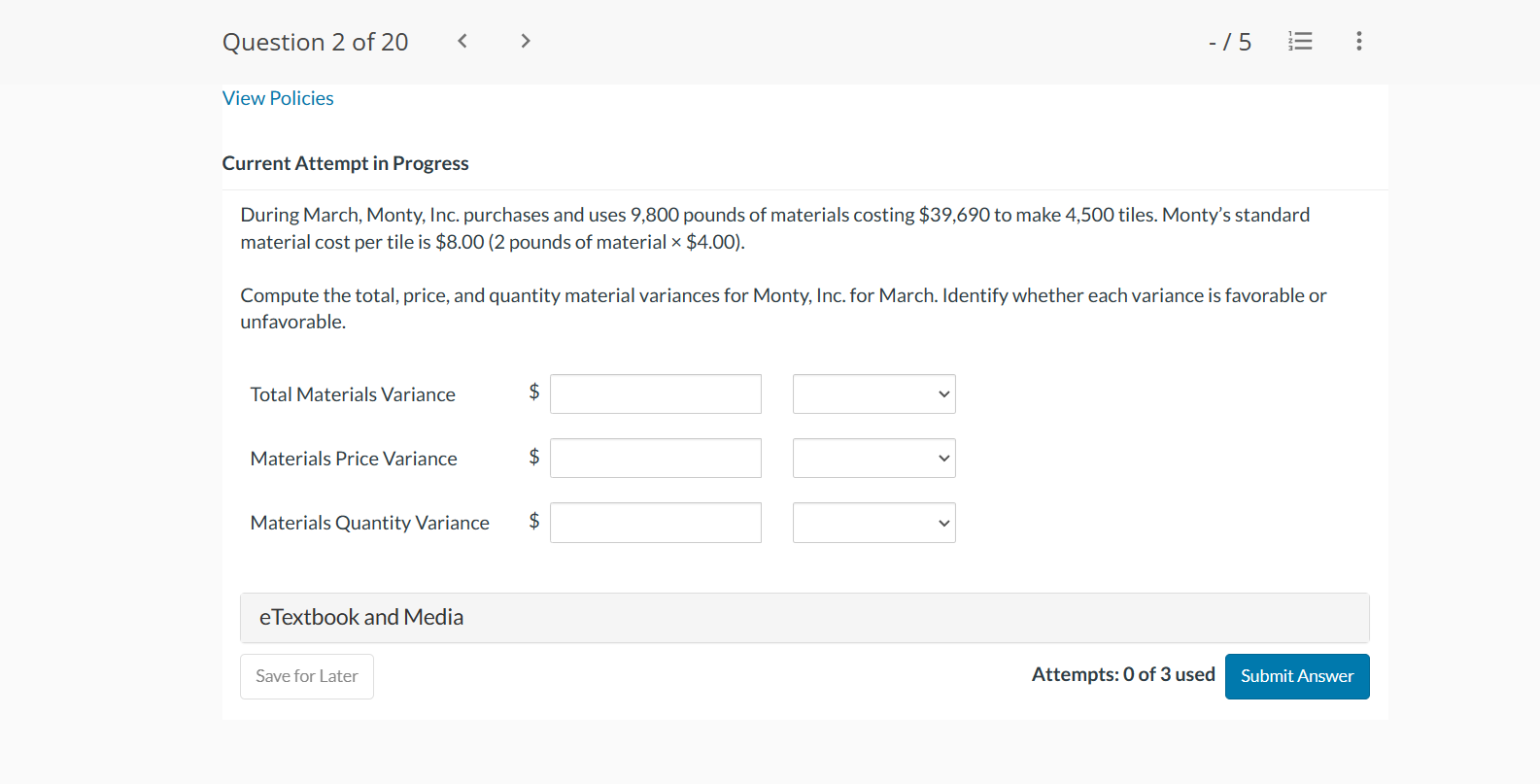
Task: Open the question list icon
Action: pyautogui.click(x=1300, y=41)
